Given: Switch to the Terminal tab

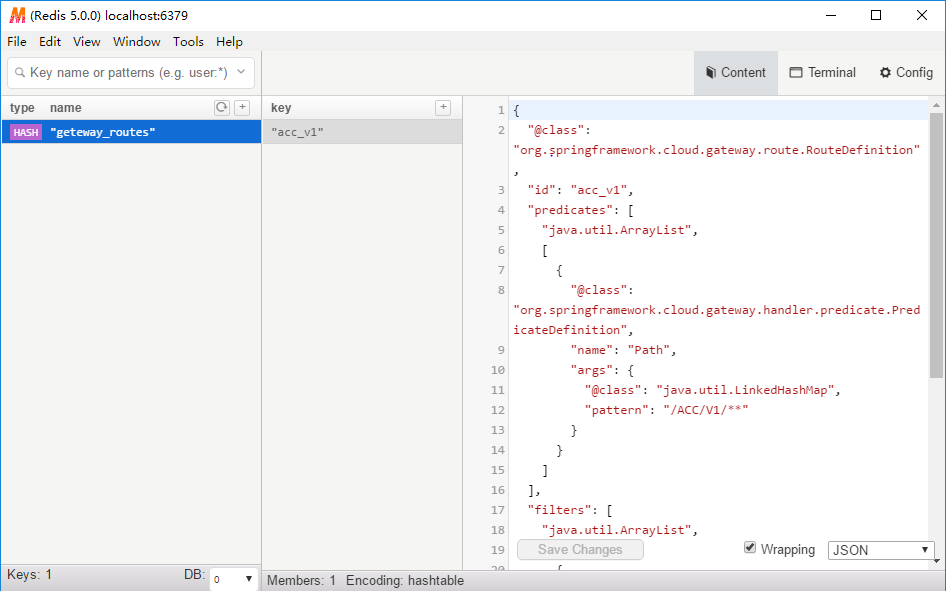Looking at the screenshot, I should [822, 72].
